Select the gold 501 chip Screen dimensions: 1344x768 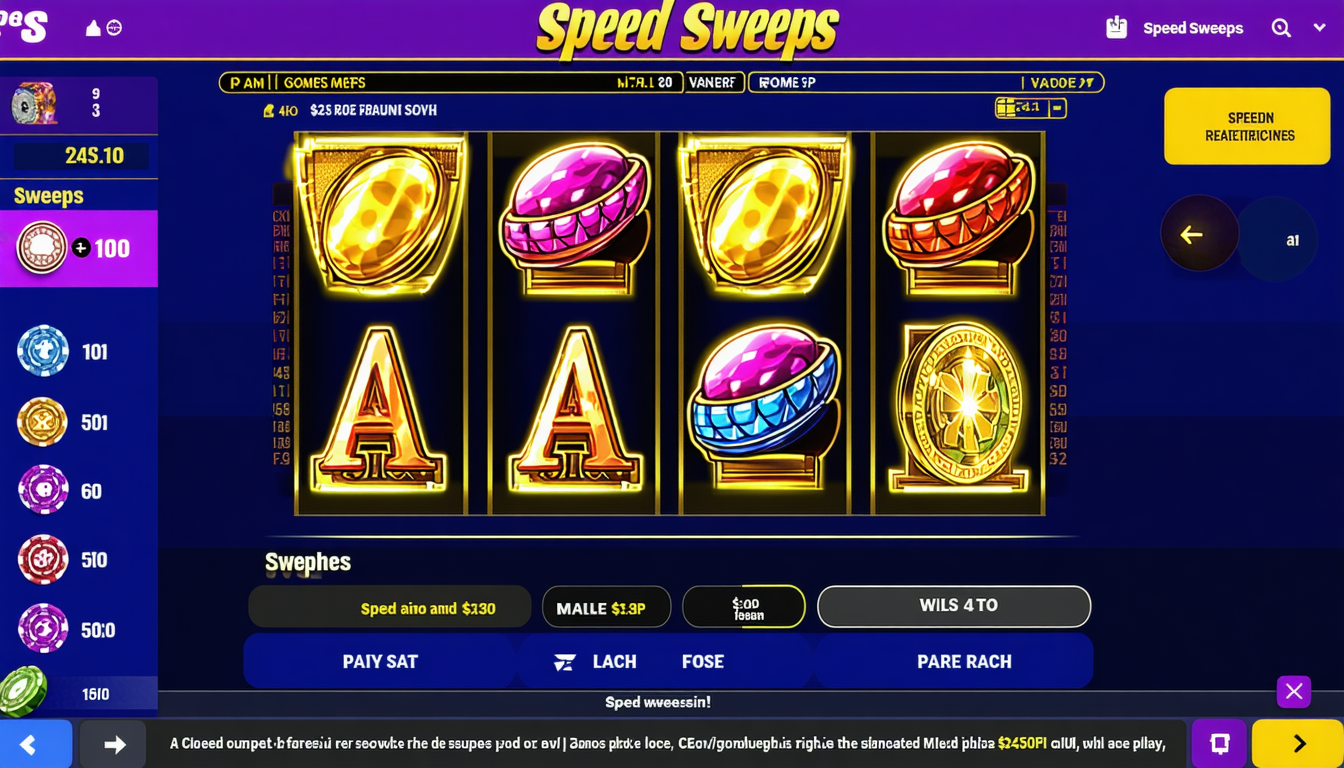[42, 422]
